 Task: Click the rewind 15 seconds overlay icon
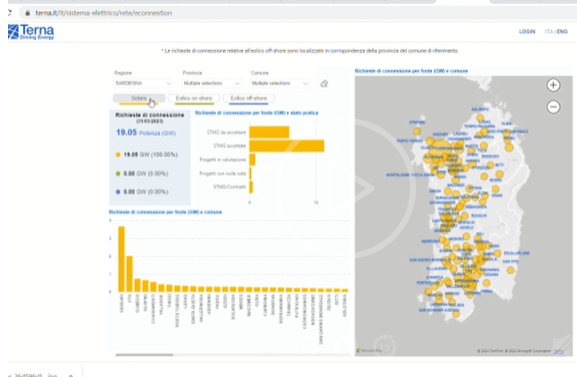pos(385,345)
